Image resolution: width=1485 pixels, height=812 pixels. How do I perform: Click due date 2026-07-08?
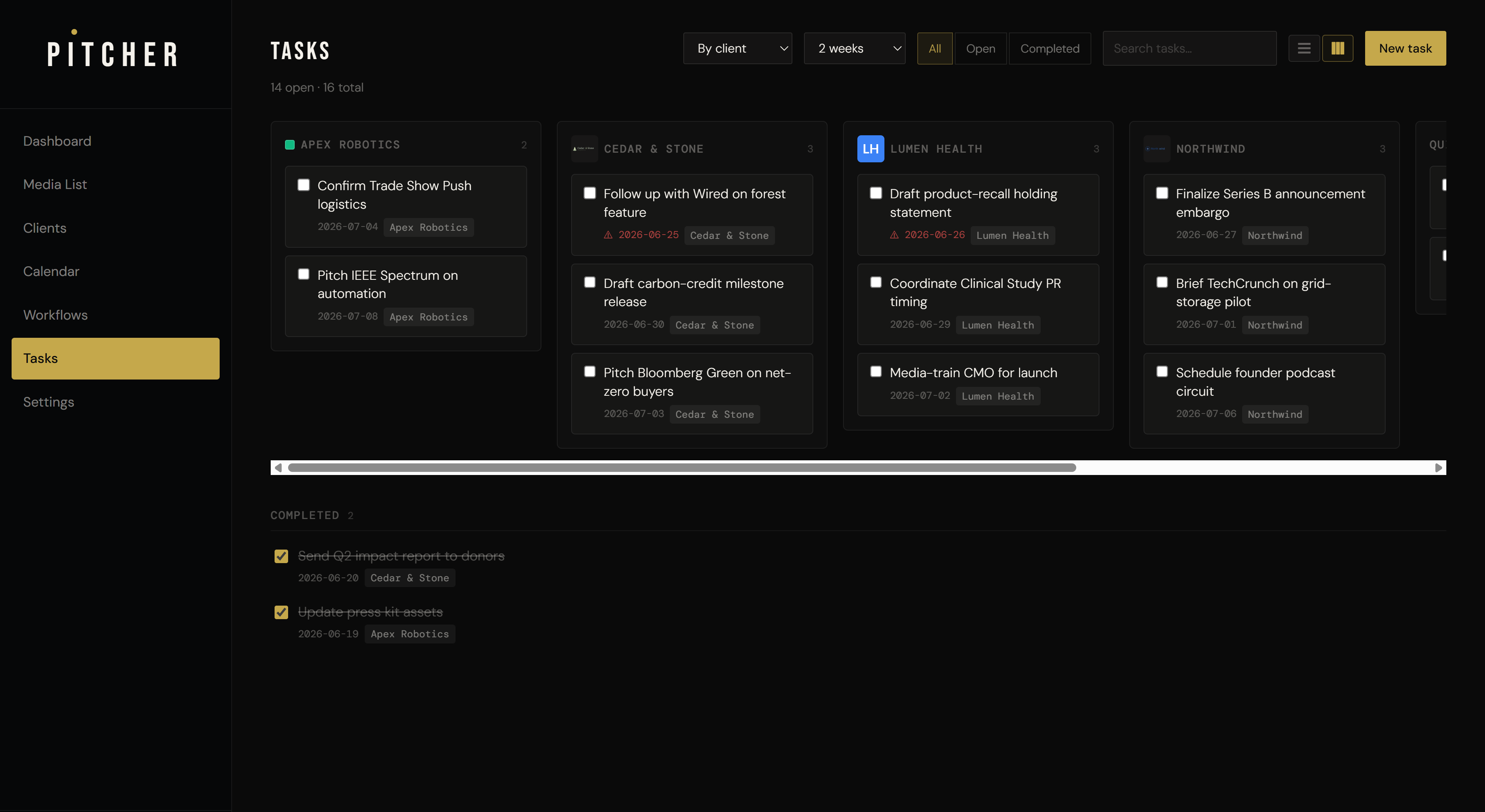coord(348,317)
